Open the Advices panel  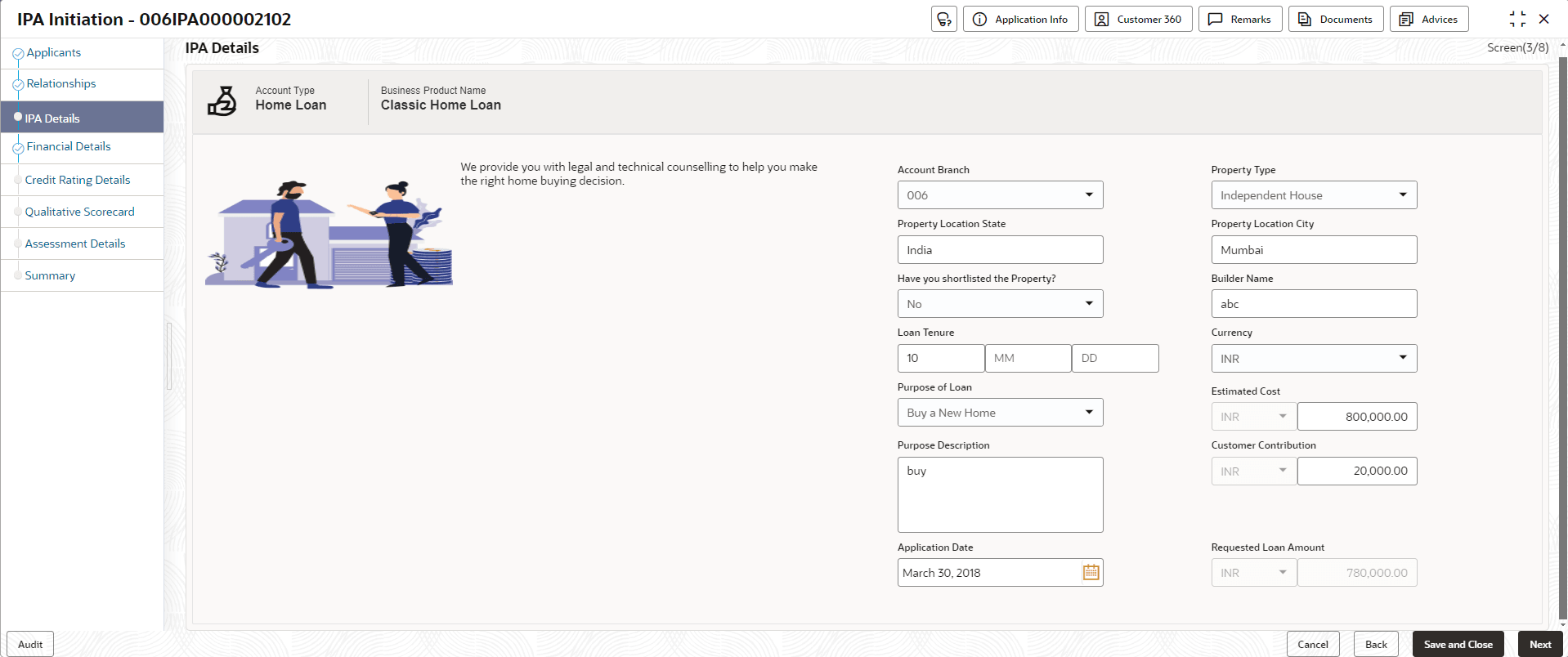pos(1428,19)
